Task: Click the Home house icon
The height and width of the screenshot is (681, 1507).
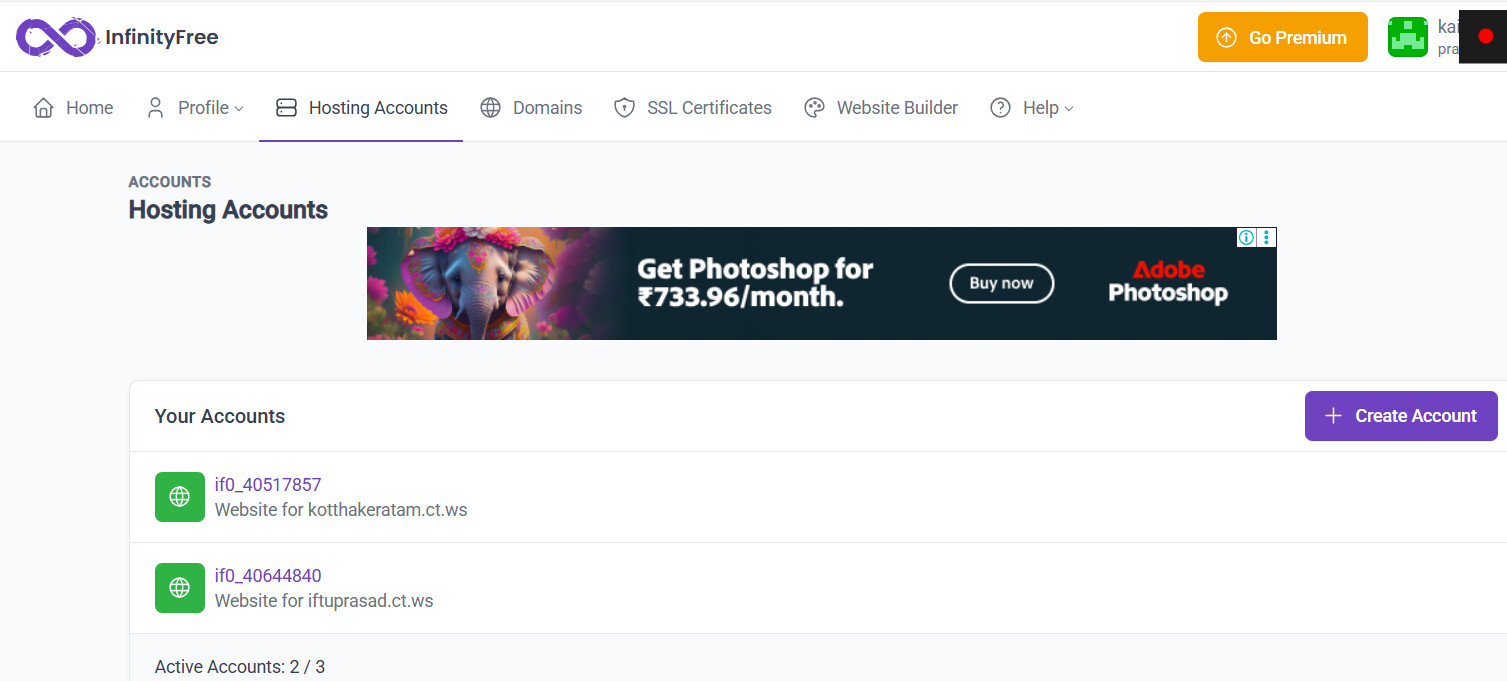Action: tap(43, 108)
